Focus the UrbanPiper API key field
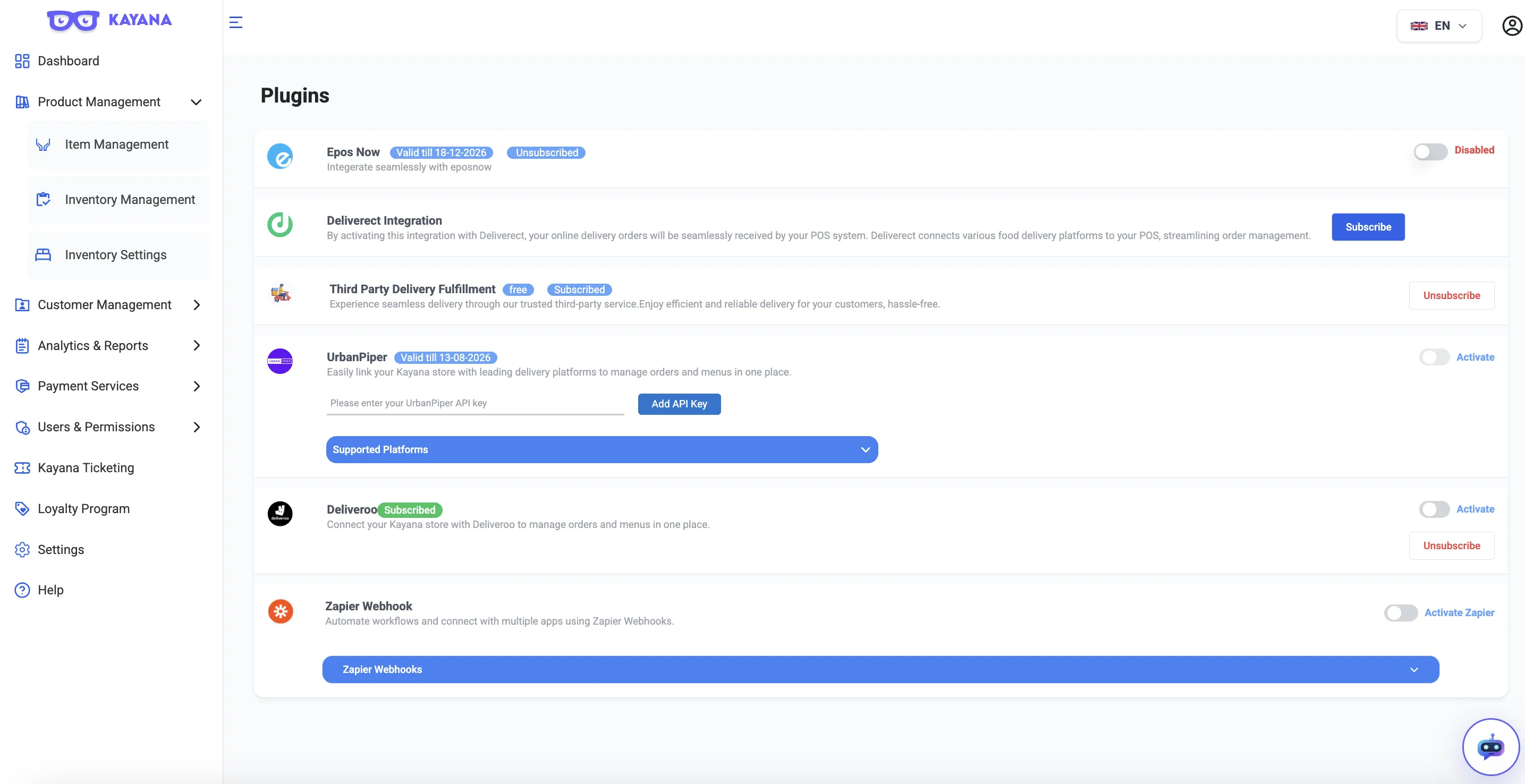 pos(475,404)
